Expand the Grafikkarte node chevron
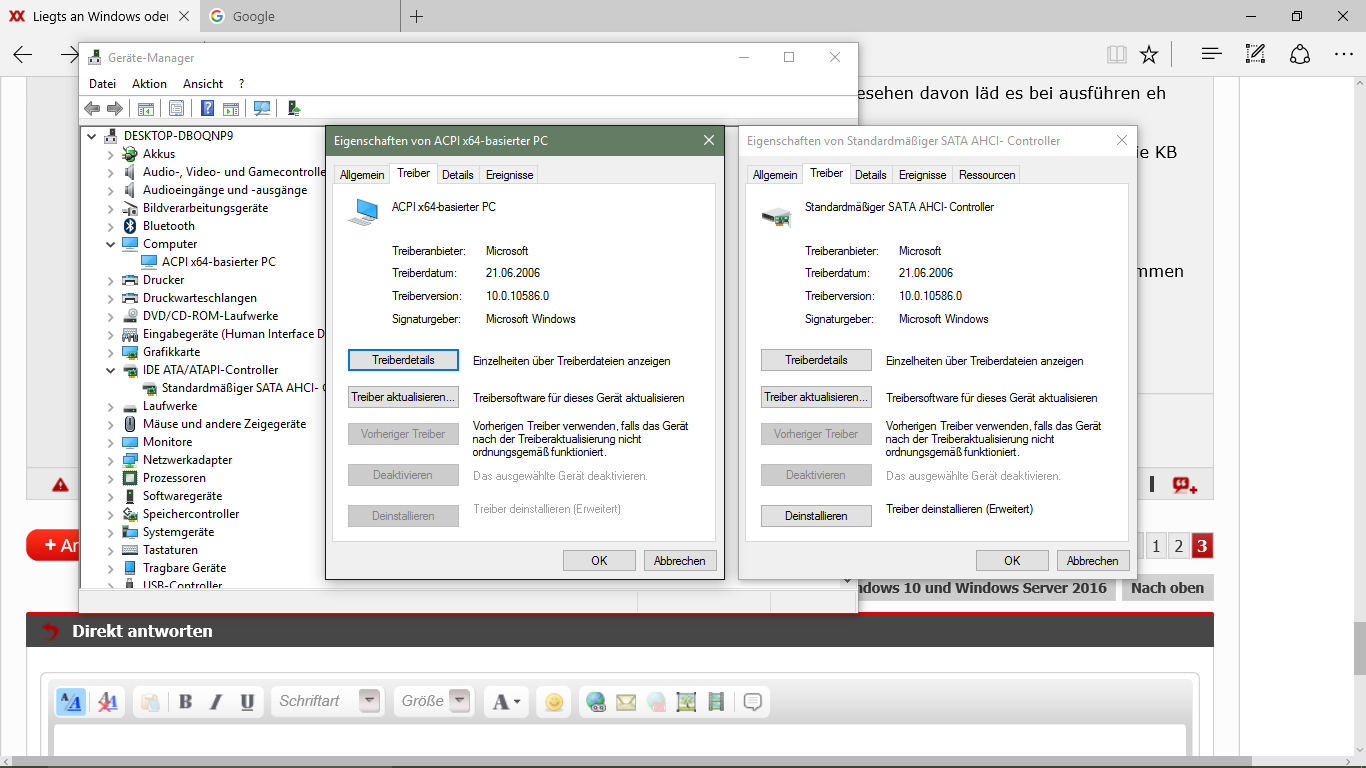 click(x=111, y=352)
